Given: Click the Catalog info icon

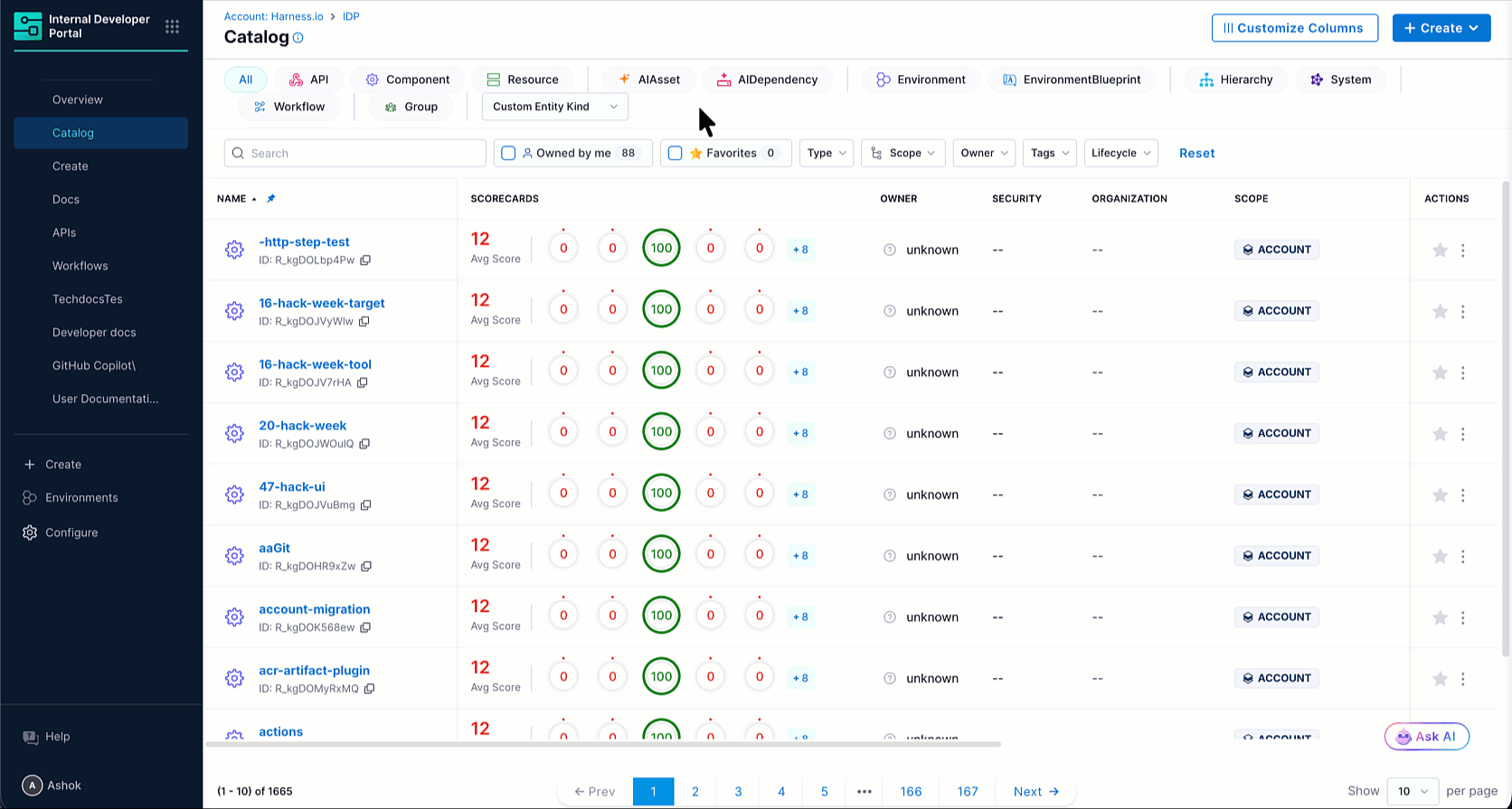Looking at the screenshot, I should [298, 38].
